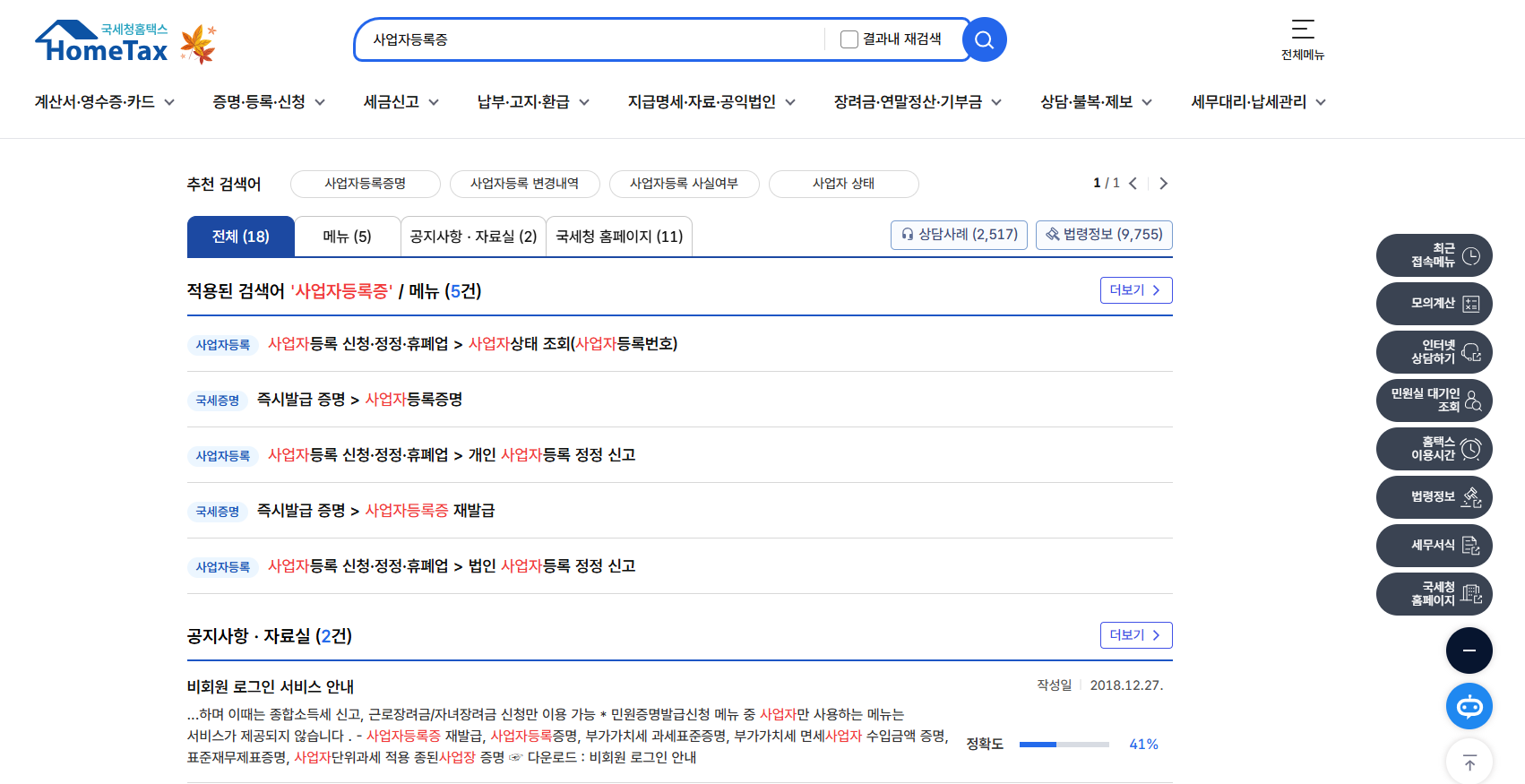Go to previous recommended keywords page
Viewport: 1525px width, 784px height.
[x=1133, y=184]
